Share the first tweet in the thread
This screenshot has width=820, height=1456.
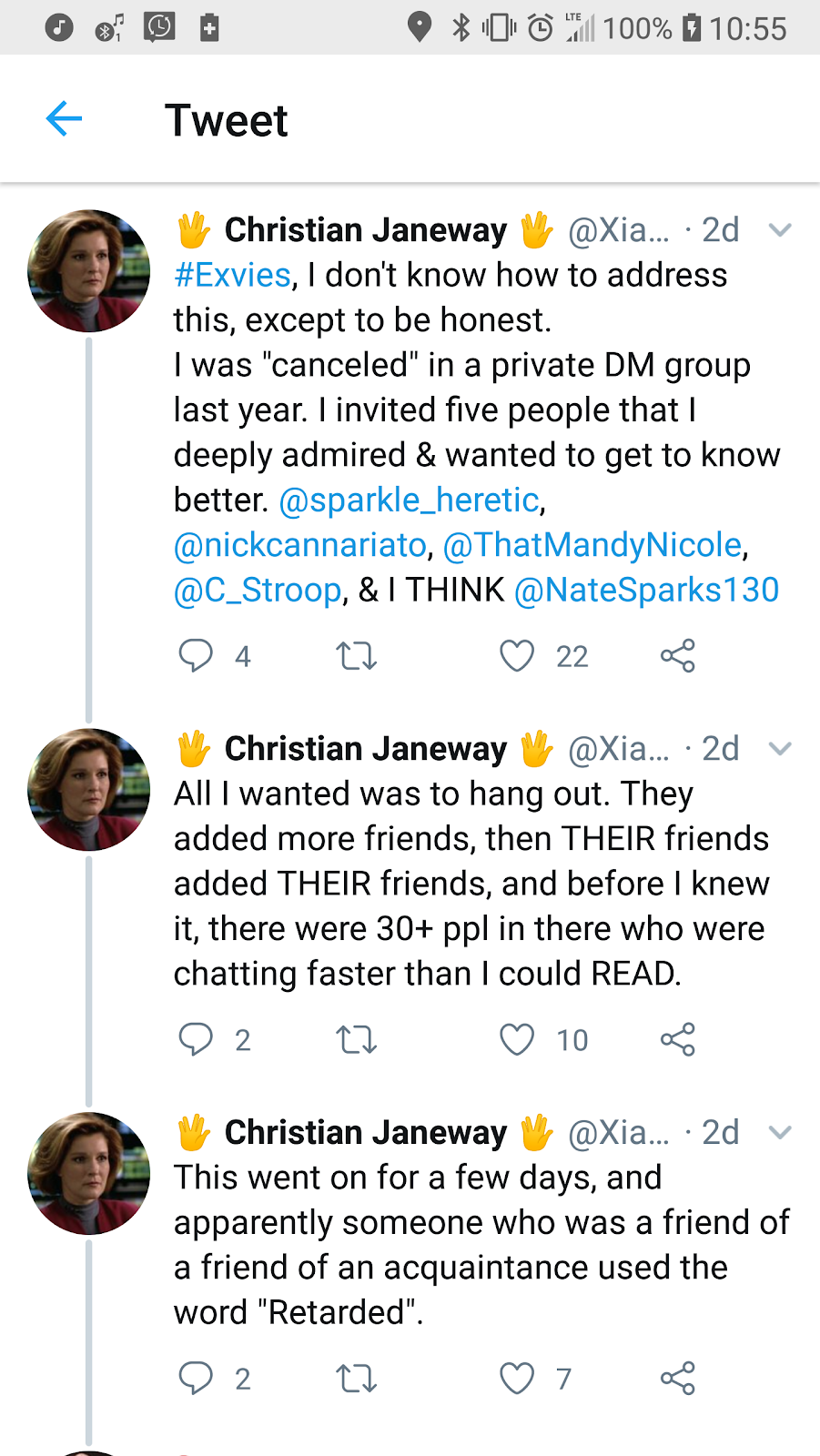[x=677, y=655]
